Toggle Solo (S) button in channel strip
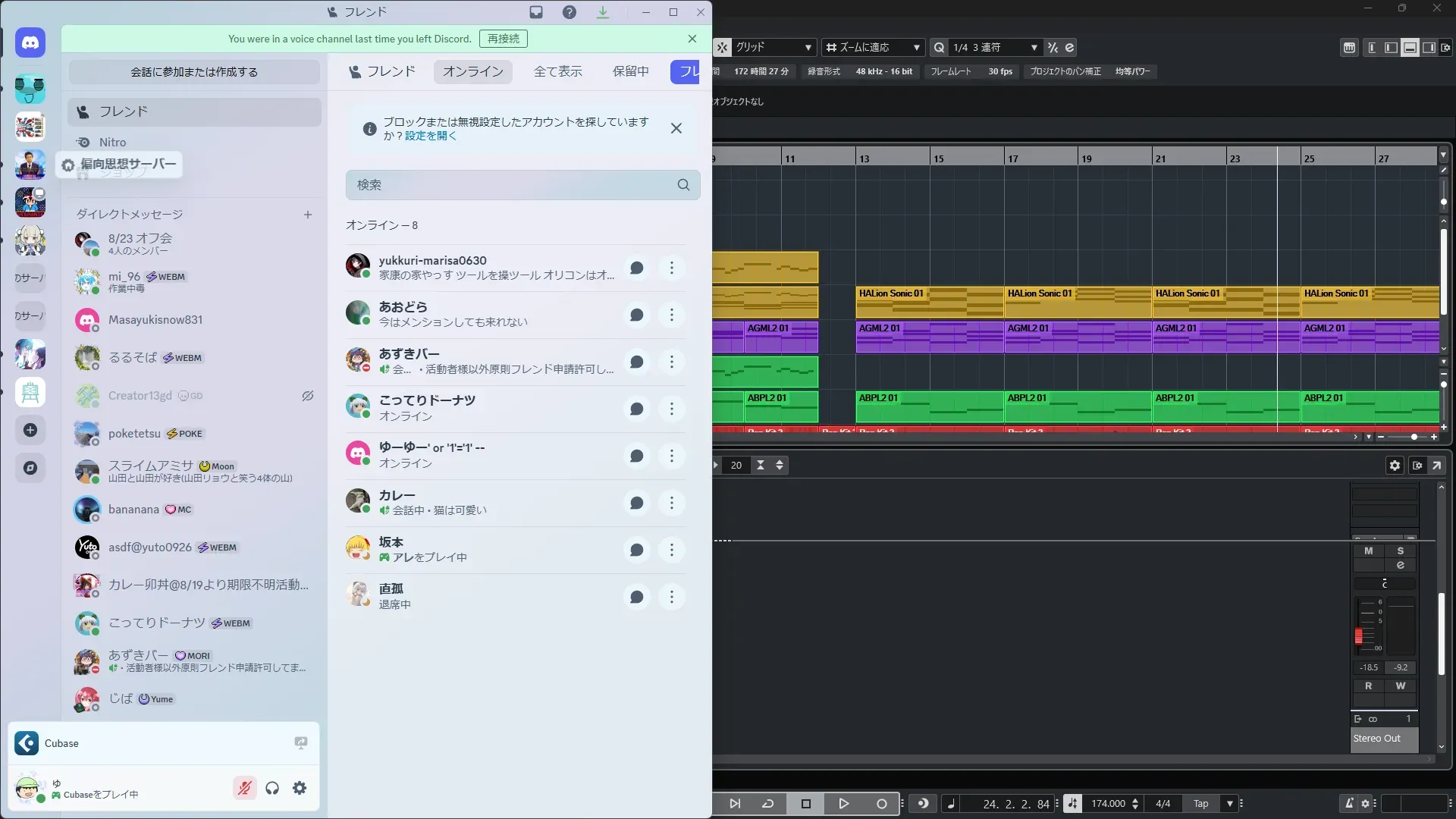Image resolution: width=1456 pixels, height=819 pixels. [1400, 551]
